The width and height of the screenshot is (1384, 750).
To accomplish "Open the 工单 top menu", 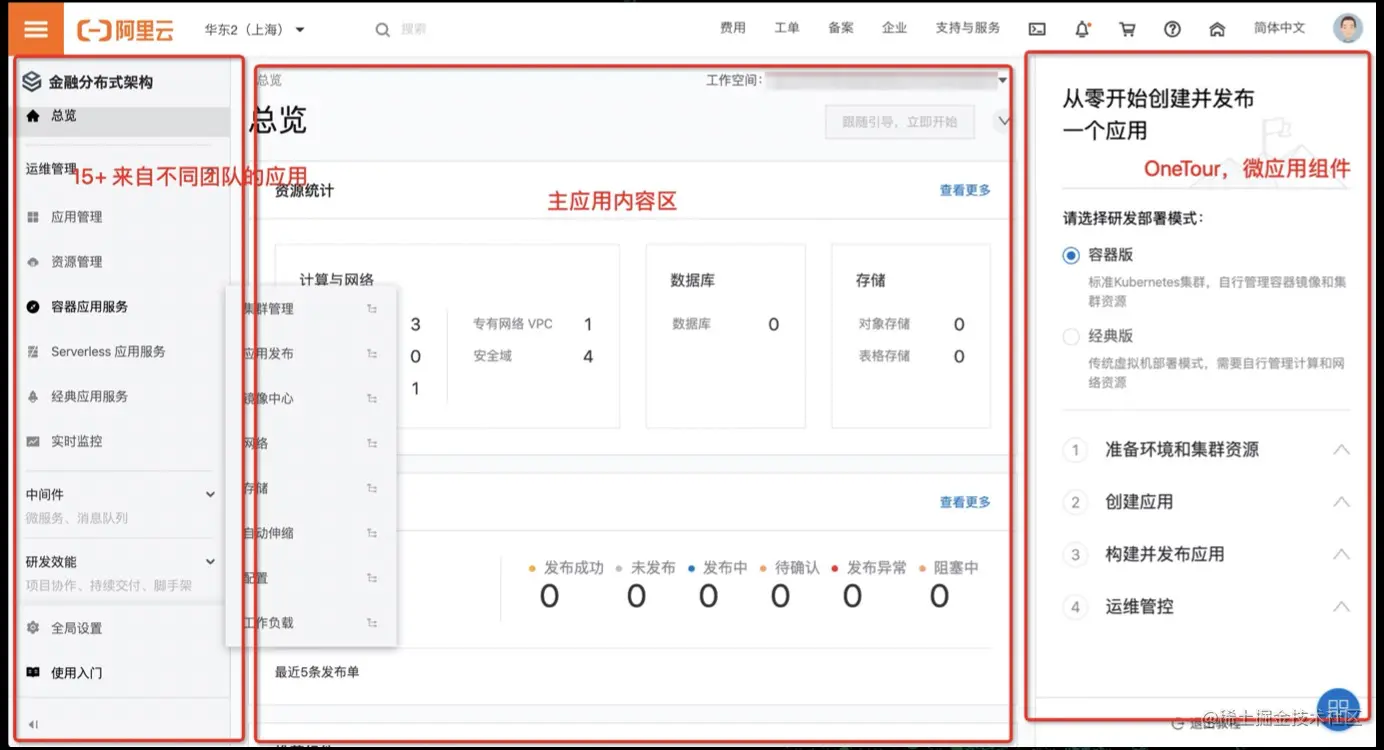I will pyautogui.click(x=787, y=28).
